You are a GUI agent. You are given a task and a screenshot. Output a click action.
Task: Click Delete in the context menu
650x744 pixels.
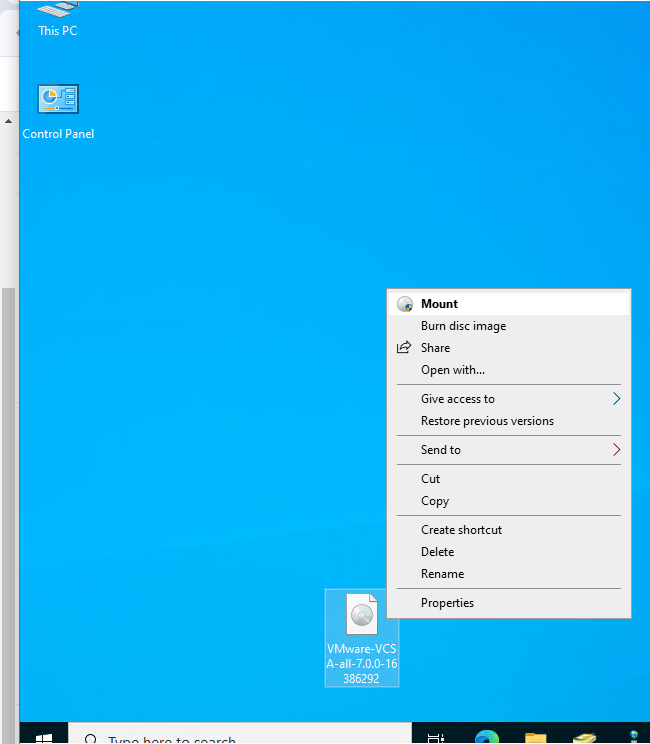[437, 552]
